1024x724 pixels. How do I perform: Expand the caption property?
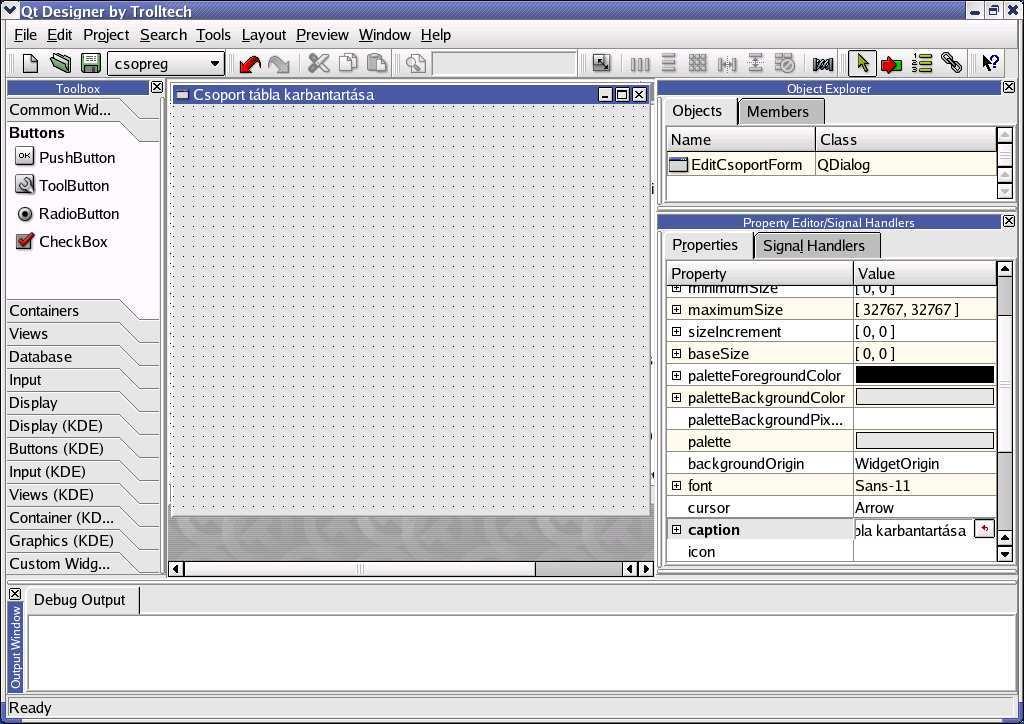pyautogui.click(x=677, y=529)
